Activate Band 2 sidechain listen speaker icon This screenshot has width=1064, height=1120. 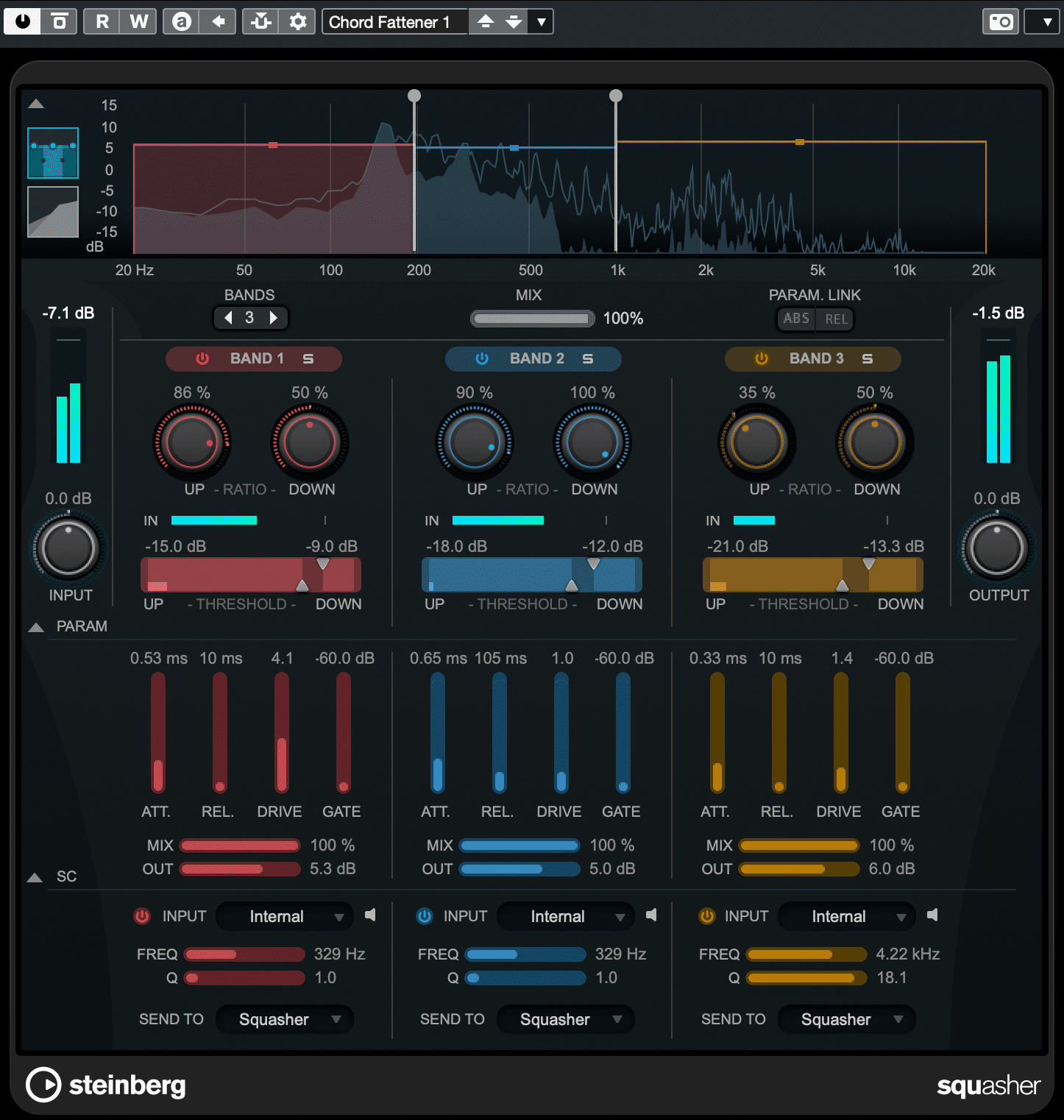tap(651, 915)
